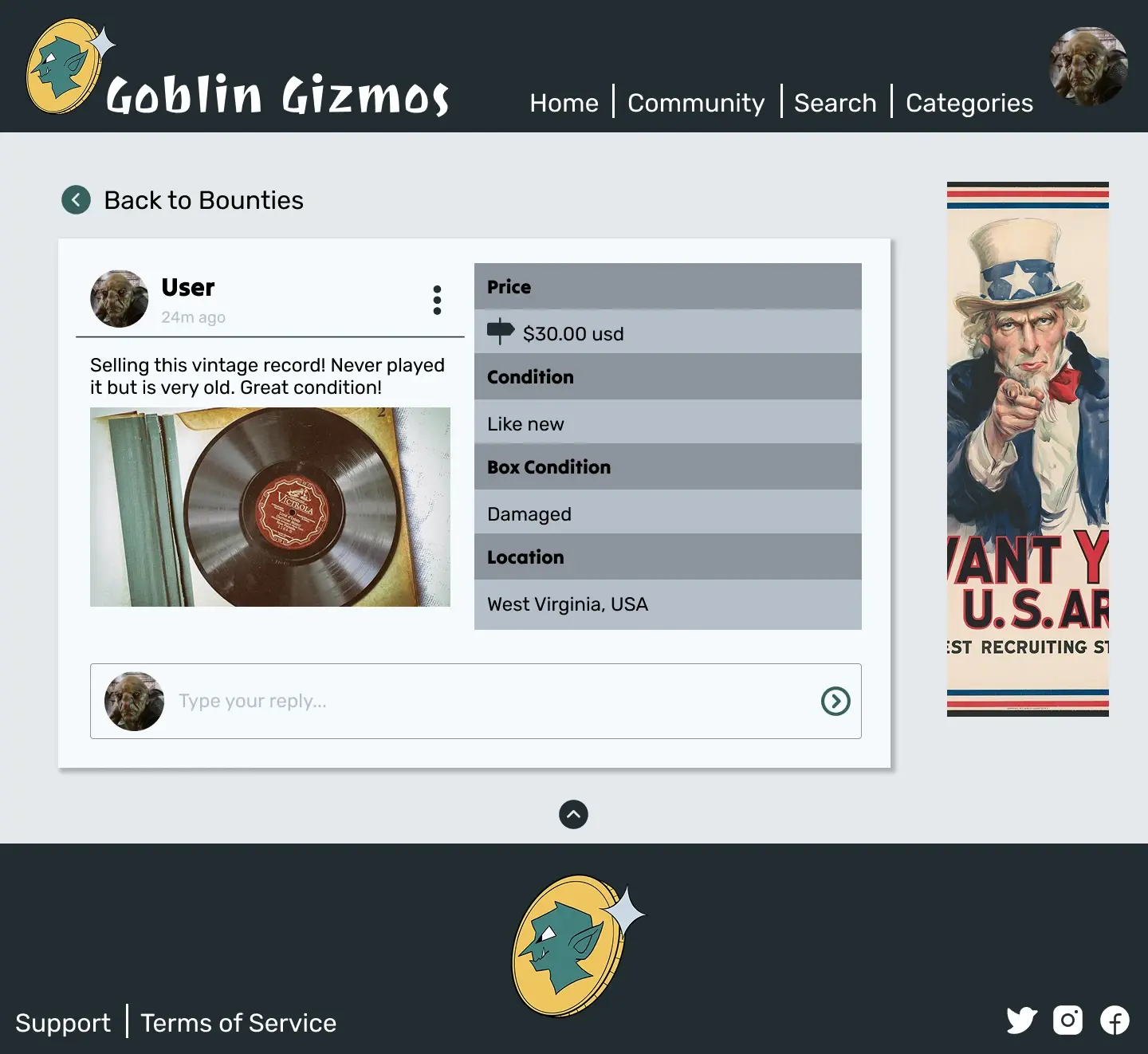Click the scroll-to-top chevron button

pyautogui.click(x=574, y=814)
